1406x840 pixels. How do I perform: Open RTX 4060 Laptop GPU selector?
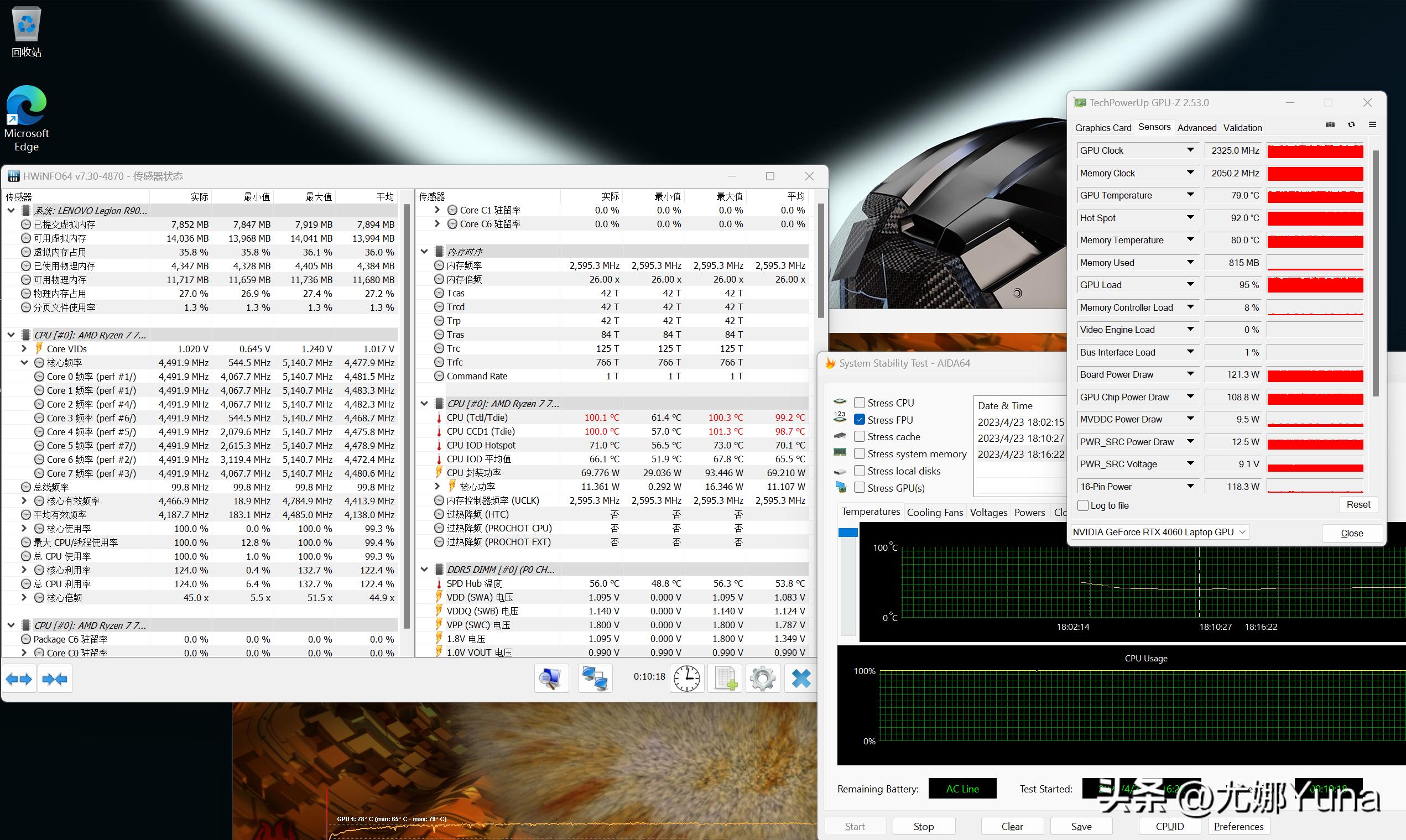pos(1159,532)
